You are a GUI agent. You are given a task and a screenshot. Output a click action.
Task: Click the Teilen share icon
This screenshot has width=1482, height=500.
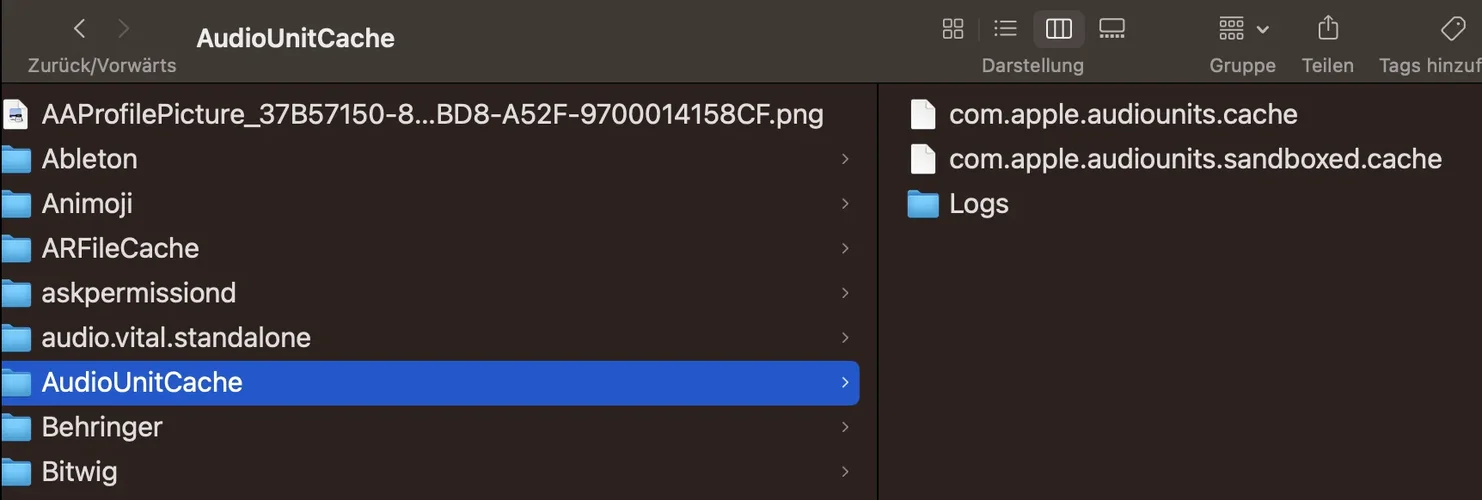pyautogui.click(x=1328, y=29)
